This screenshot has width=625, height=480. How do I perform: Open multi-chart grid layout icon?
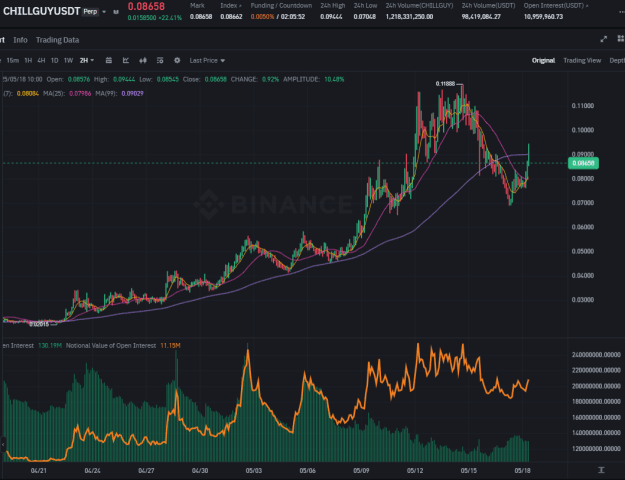tap(621, 39)
